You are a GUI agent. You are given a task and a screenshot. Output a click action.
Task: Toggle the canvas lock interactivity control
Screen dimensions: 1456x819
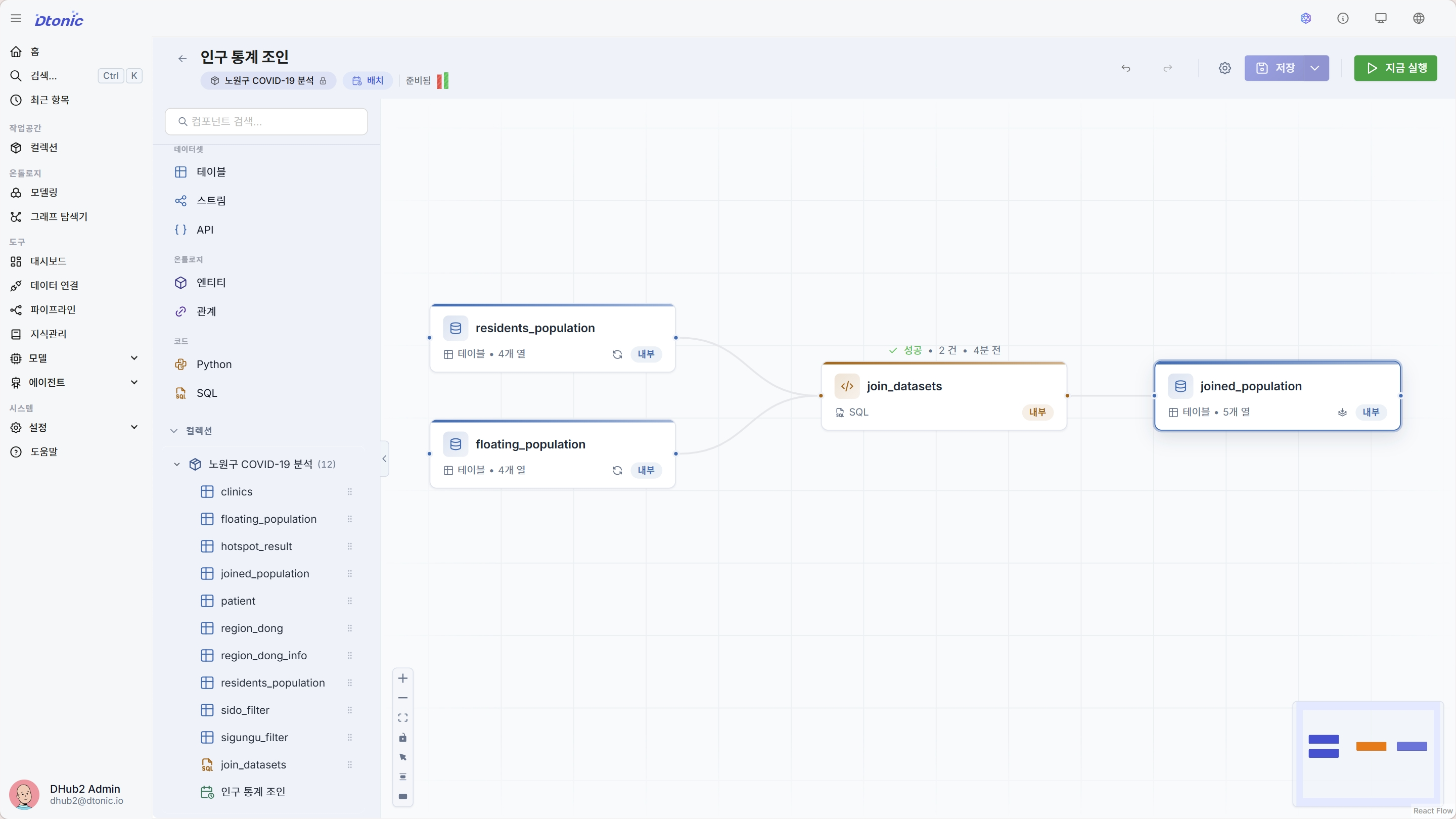click(x=403, y=738)
